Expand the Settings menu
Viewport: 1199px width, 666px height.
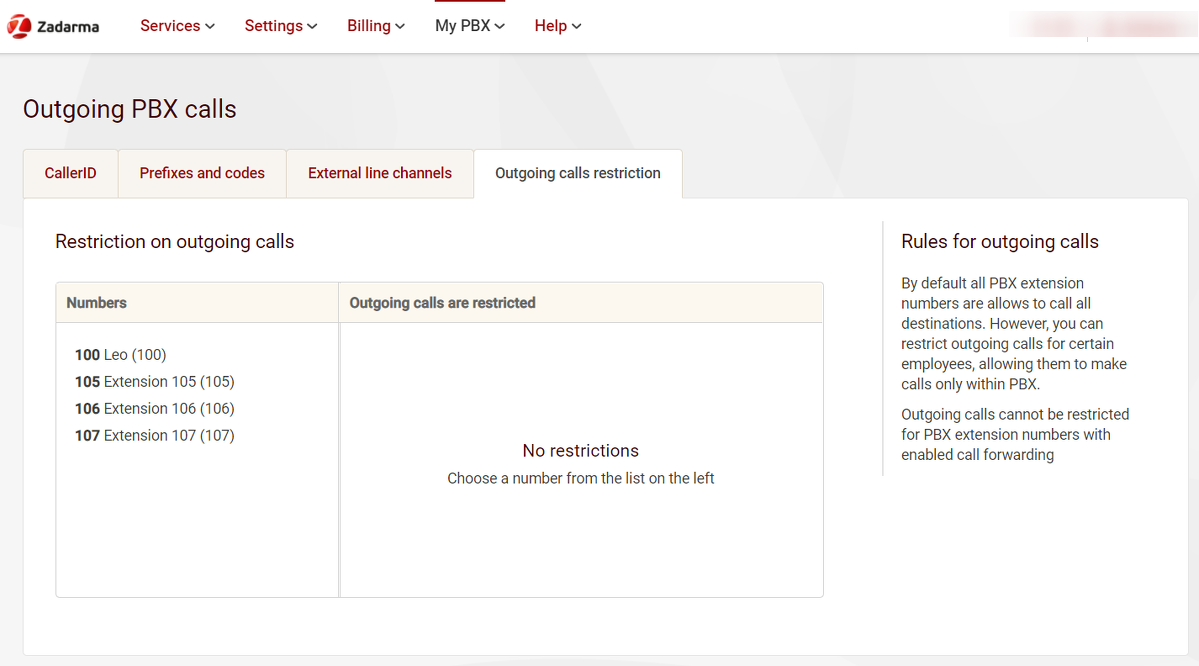click(x=280, y=26)
